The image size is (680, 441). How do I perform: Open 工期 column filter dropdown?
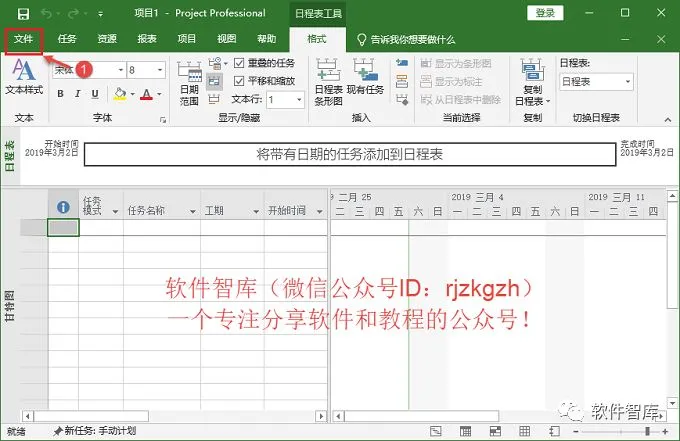(256, 212)
